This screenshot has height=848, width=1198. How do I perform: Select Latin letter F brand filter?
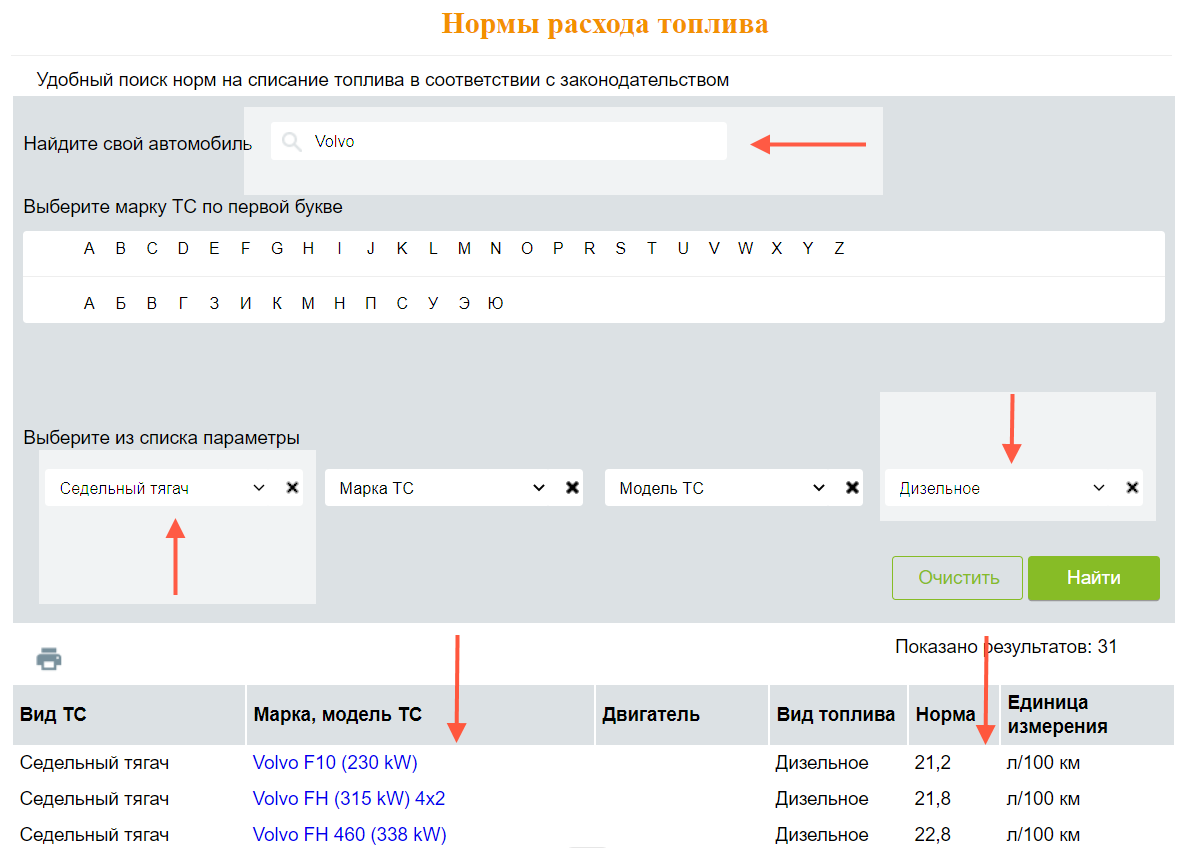tap(245, 248)
